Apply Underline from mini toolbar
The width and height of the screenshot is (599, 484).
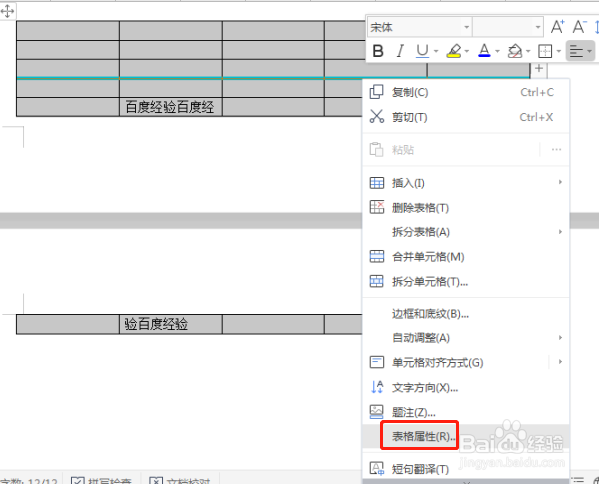(422, 51)
